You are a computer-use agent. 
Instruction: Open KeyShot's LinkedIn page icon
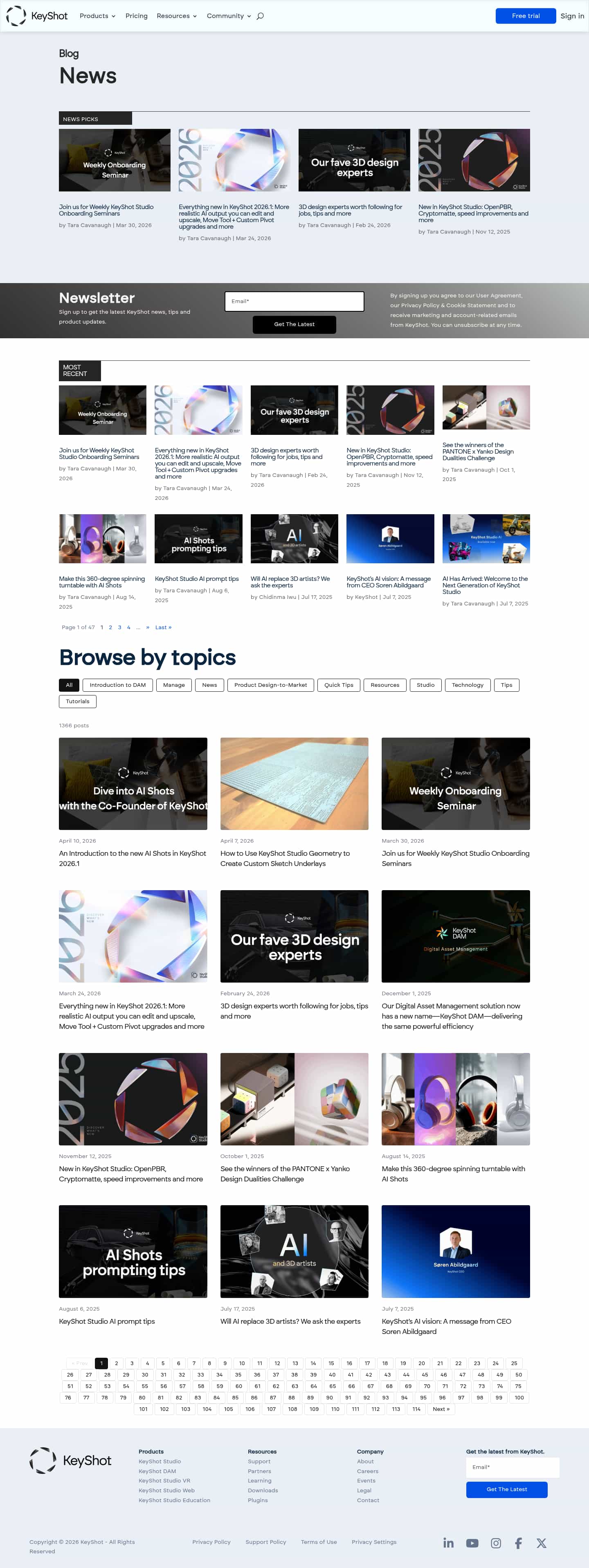448,1543
